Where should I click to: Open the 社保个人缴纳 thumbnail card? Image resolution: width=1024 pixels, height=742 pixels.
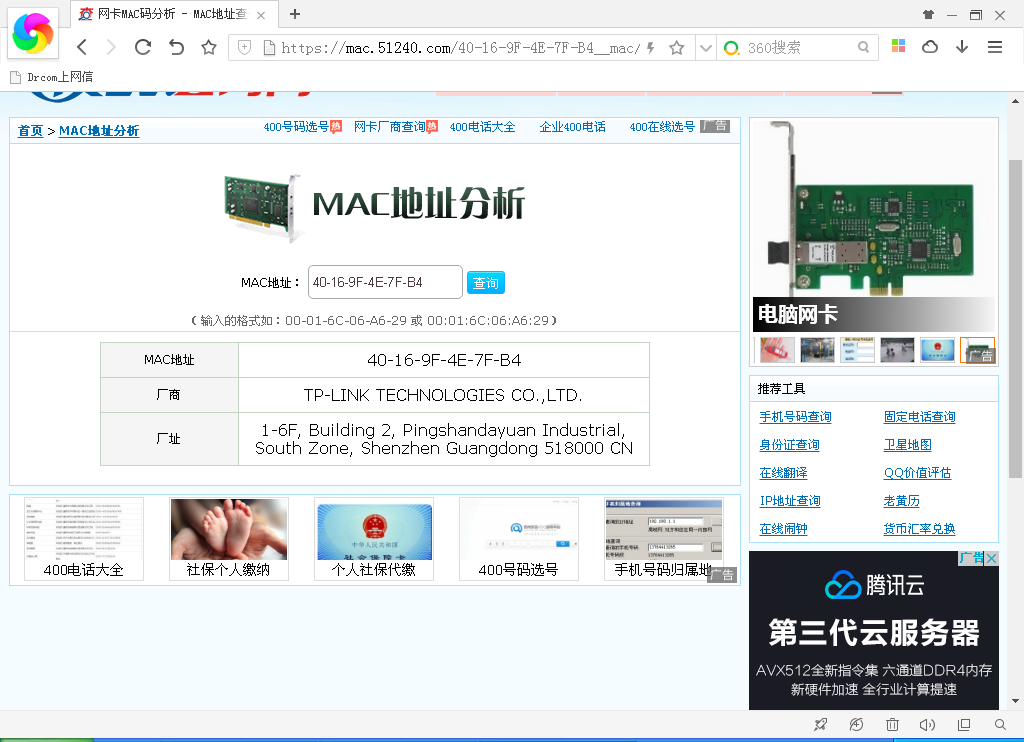pyautogui.click(x=229, y=539)
